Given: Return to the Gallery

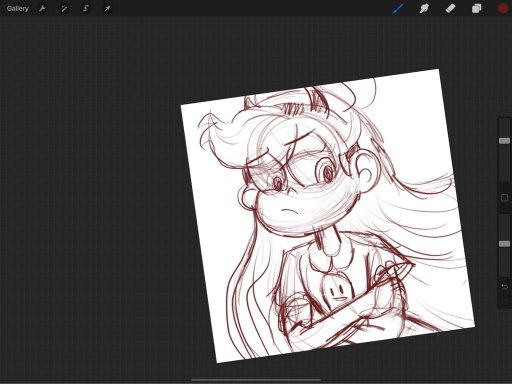Looking at the screenshot, I should click(18, 9).
